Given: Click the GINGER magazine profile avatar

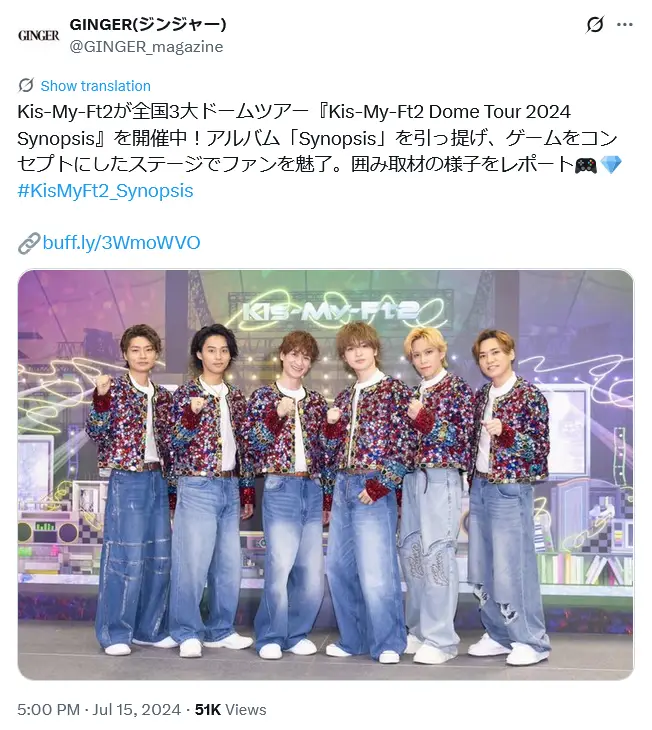Looking at the screenshot, I should (x=39, y=35).
